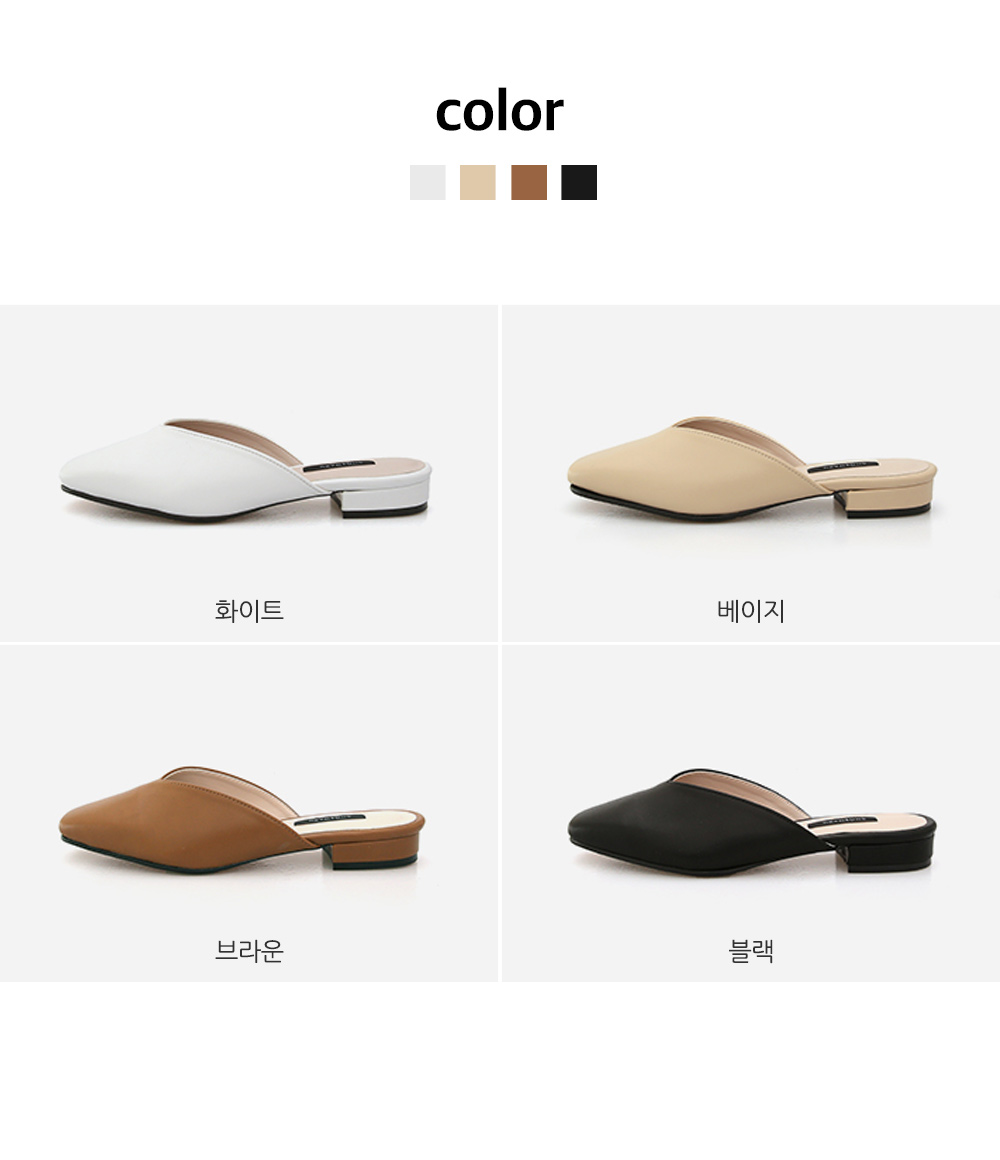Click the 베이지 label
This screenshot has width=1000, height=1160.
[x=751, y=610]
